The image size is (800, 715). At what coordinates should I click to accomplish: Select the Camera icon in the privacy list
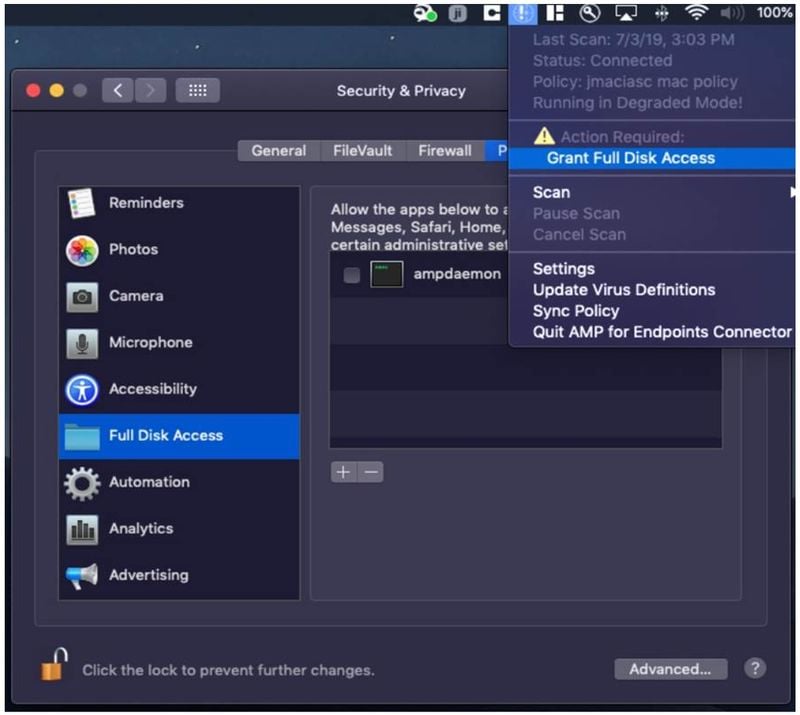pos(82,297)
